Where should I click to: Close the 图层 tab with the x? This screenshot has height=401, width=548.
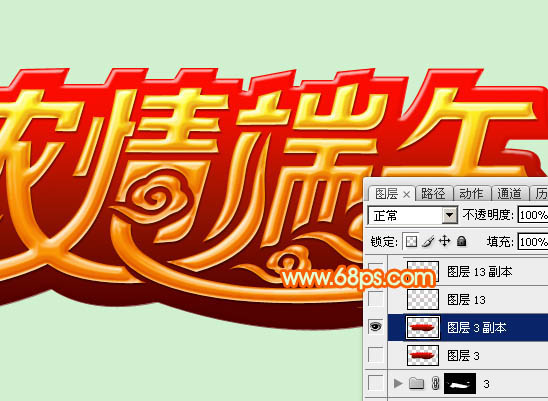406,194
